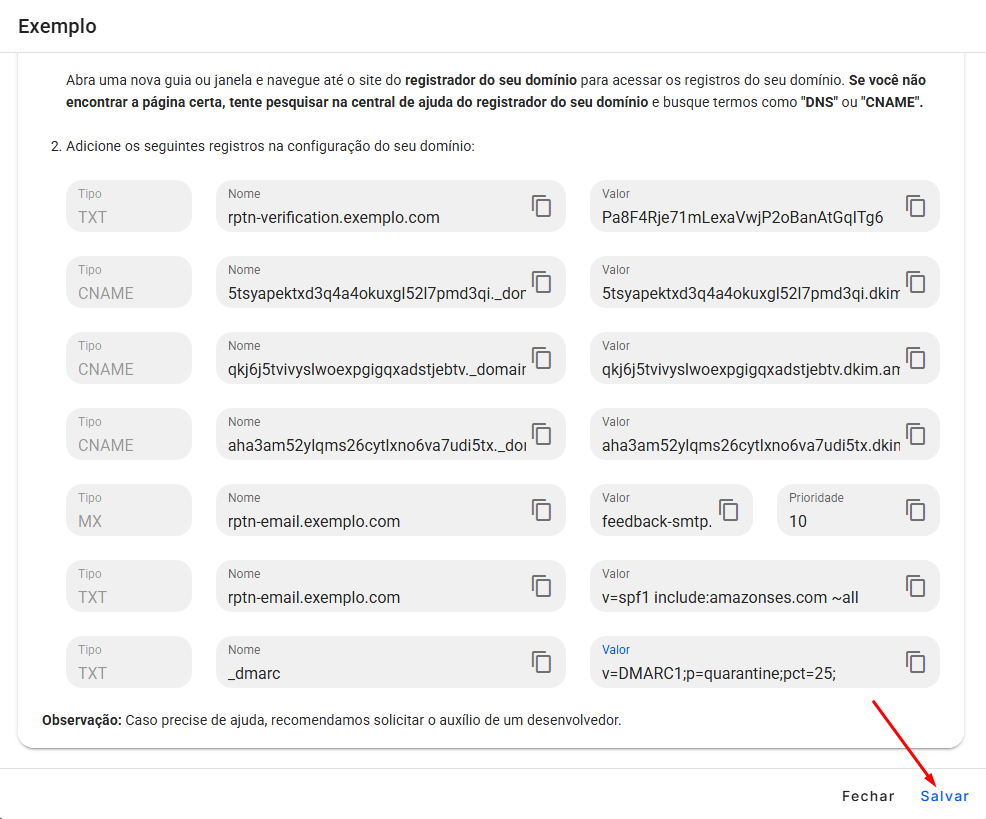Copy the Prioridade value 10
Screen dimensions: 986x819
pyautogui.click(x=916, y=510)
